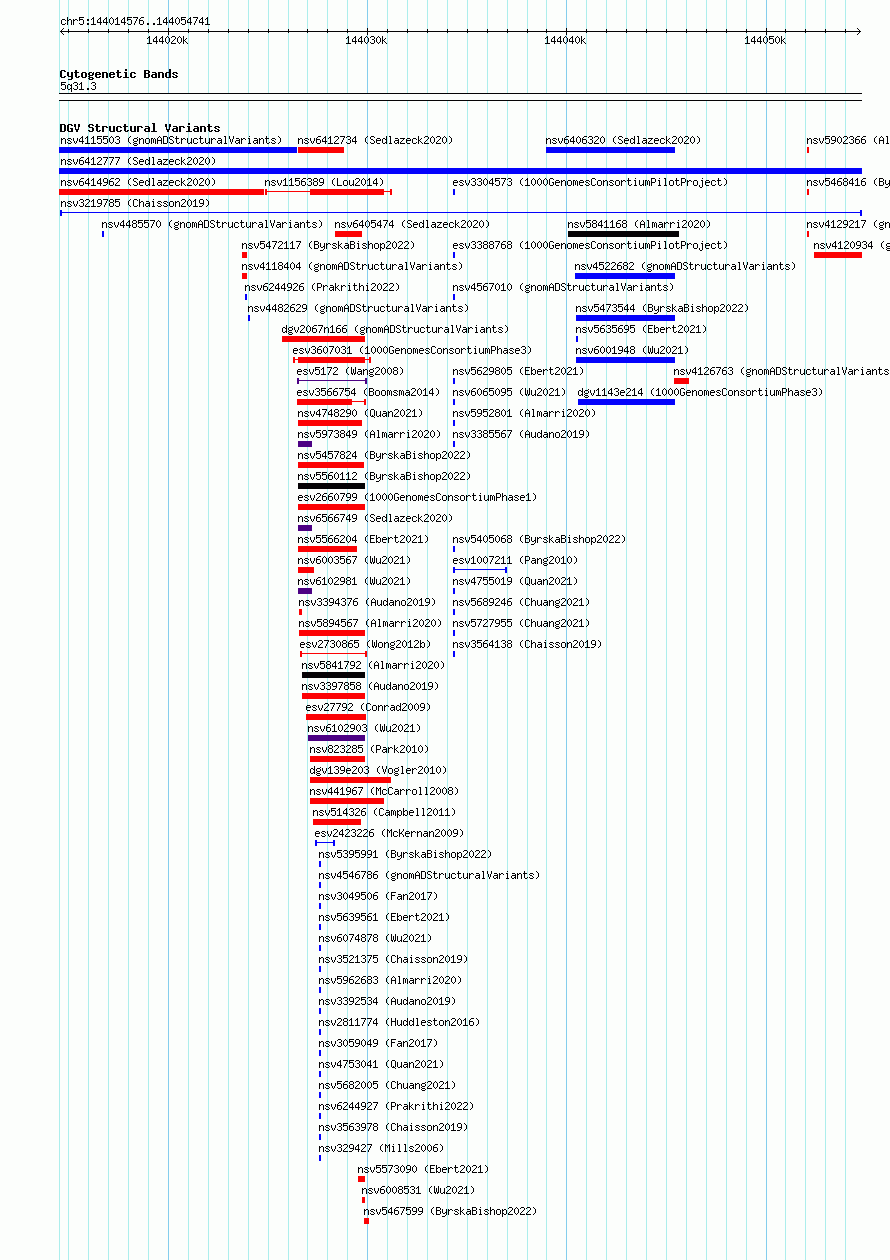This screenshot has height=1260, width=890.
Task: Select the nsv6412734 Sedlazeck2020 variant
Action: tap(375, 140)
